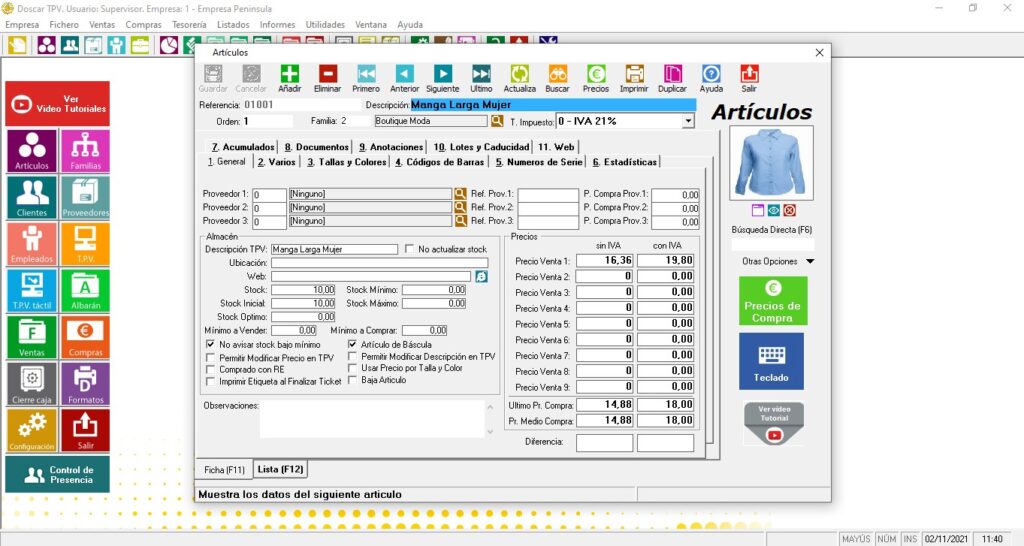Enable the No actualizar stock checkbox

[410, 249]
